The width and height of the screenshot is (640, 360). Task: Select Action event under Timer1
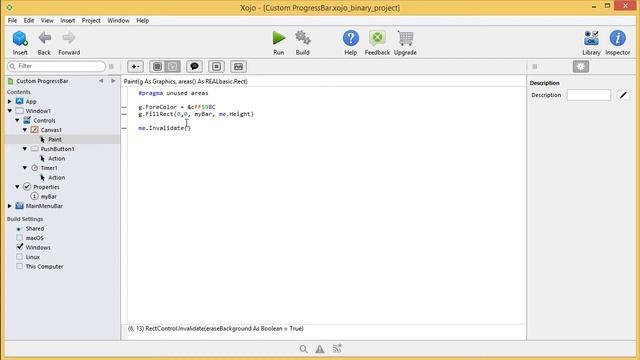(57, 178)
